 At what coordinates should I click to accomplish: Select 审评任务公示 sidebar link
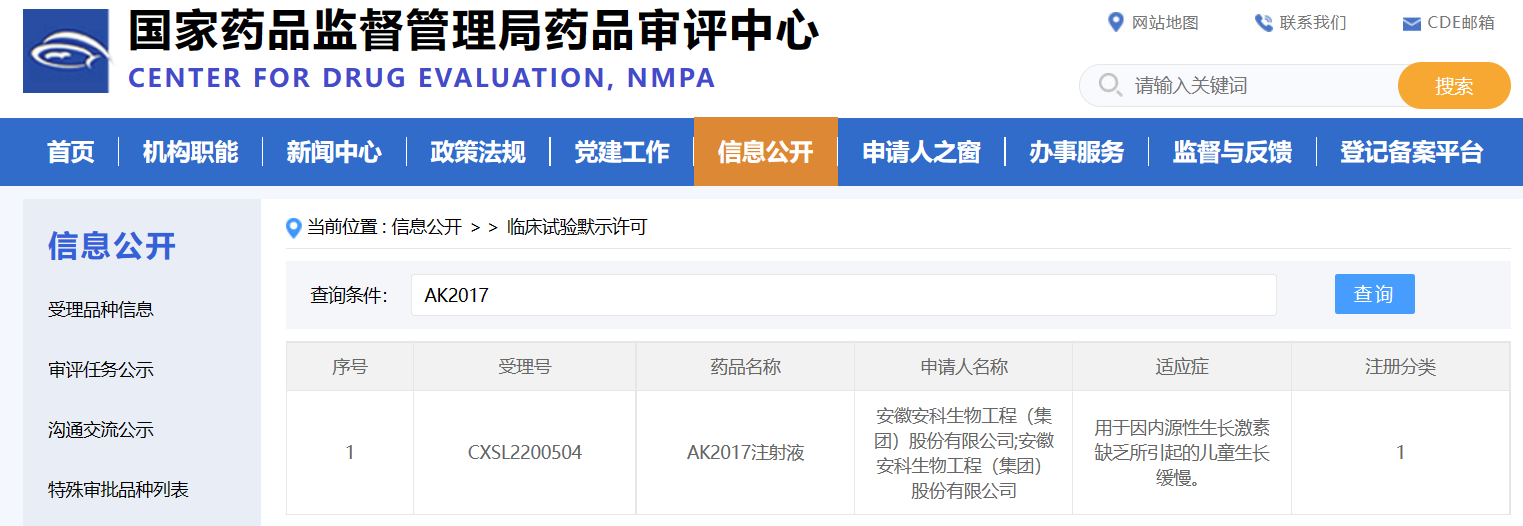click(x=101, y=370)
